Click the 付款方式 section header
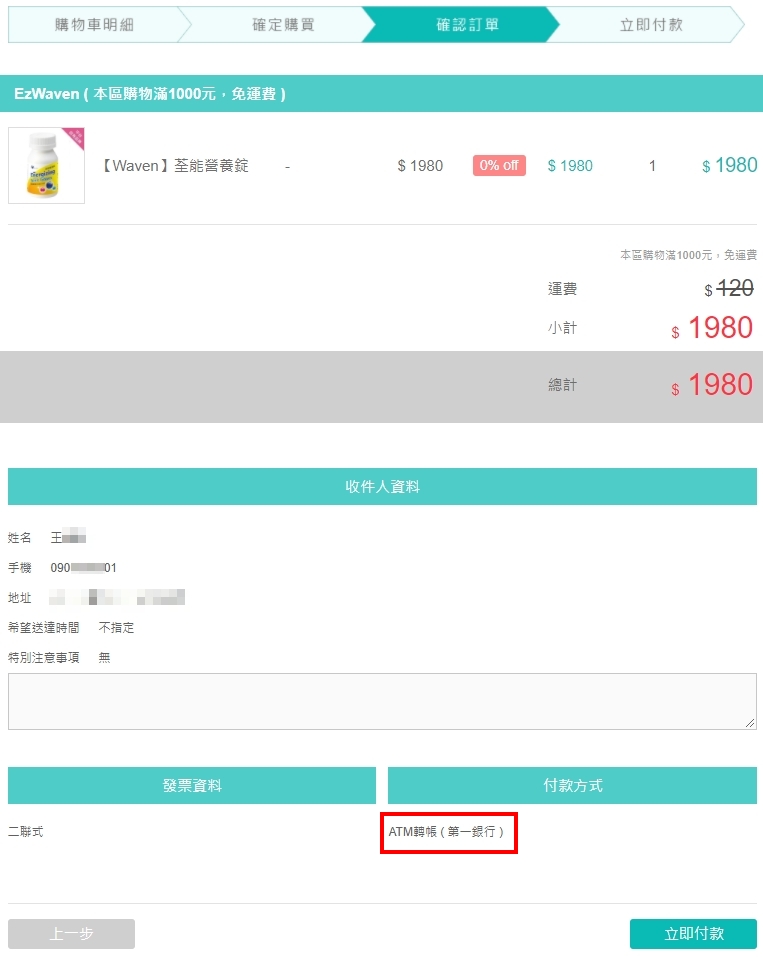Image resolution: width=763 pixels, height=957 pixels. (x=573, y=785)
